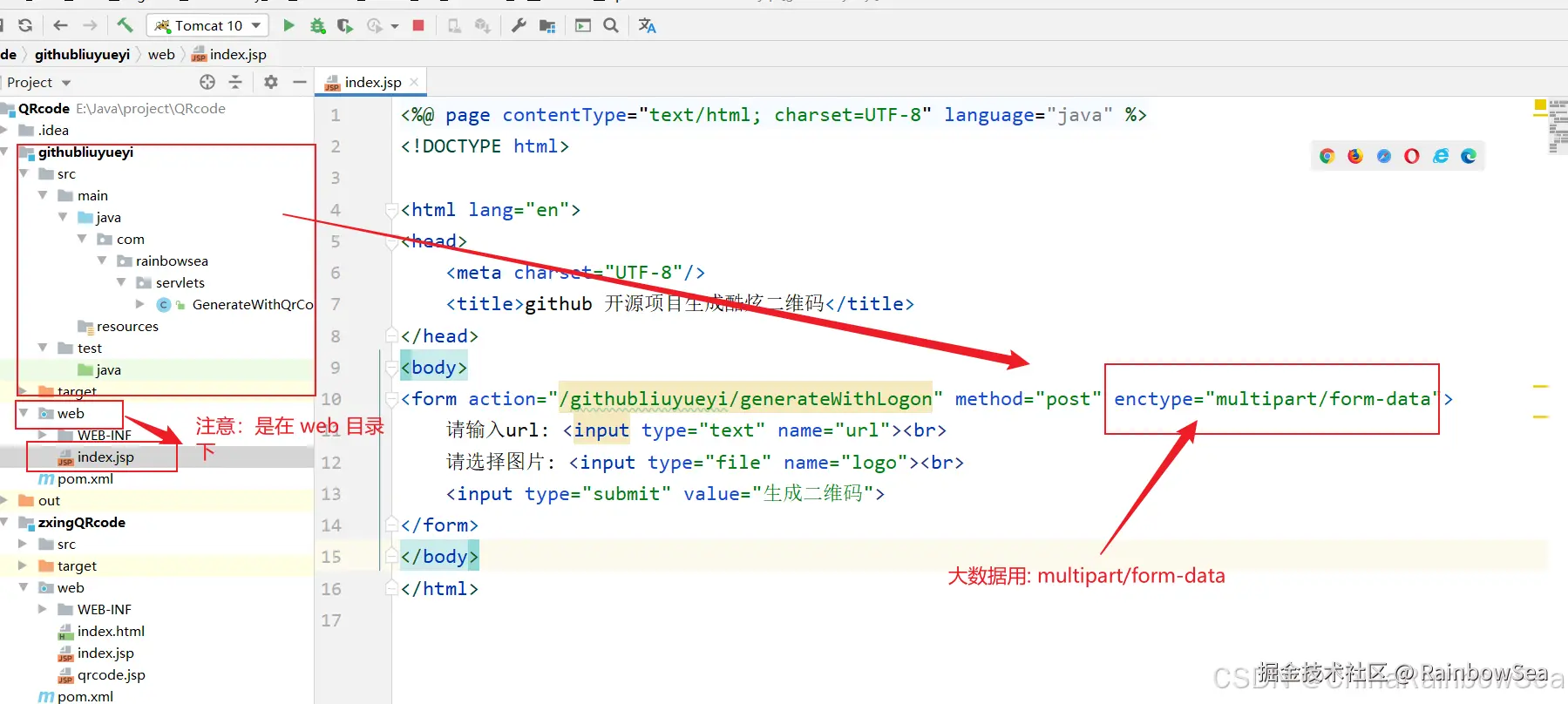This screenshot has width=1568, height=704.
Task: Build project with the green hammer icon
Action: click(125, 25)
